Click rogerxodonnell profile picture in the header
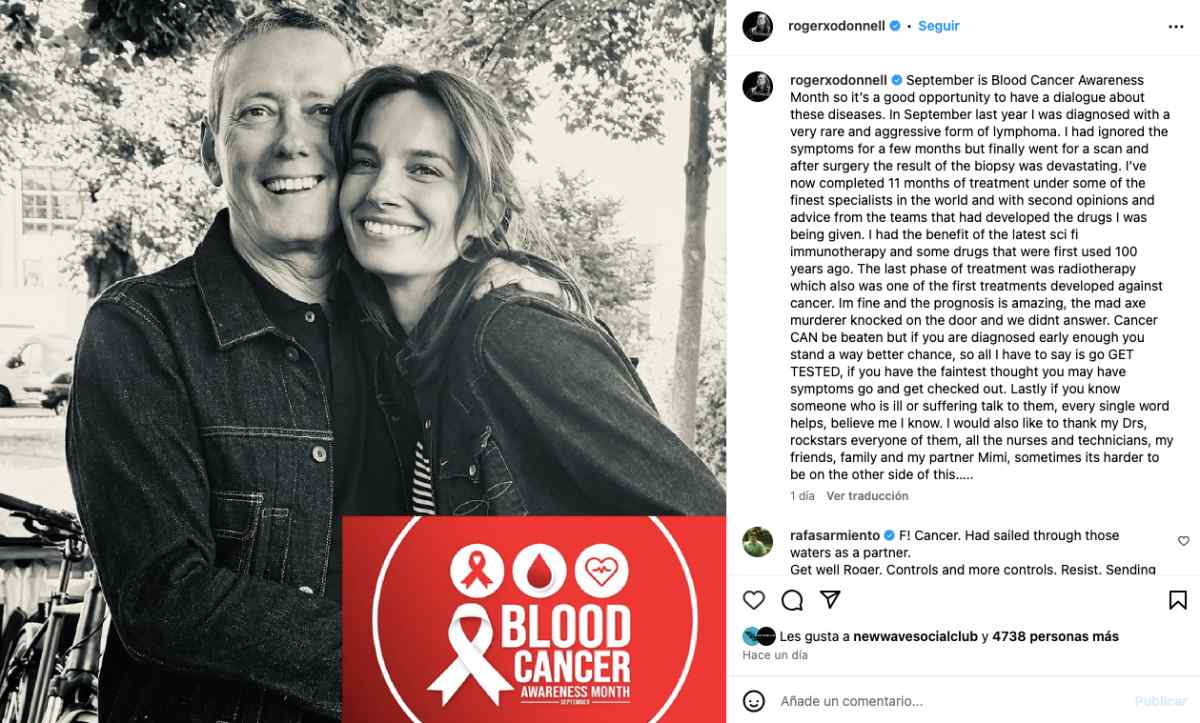Image resolution: width=1200 pixels, height=723 pixels. tap(757, 27)
